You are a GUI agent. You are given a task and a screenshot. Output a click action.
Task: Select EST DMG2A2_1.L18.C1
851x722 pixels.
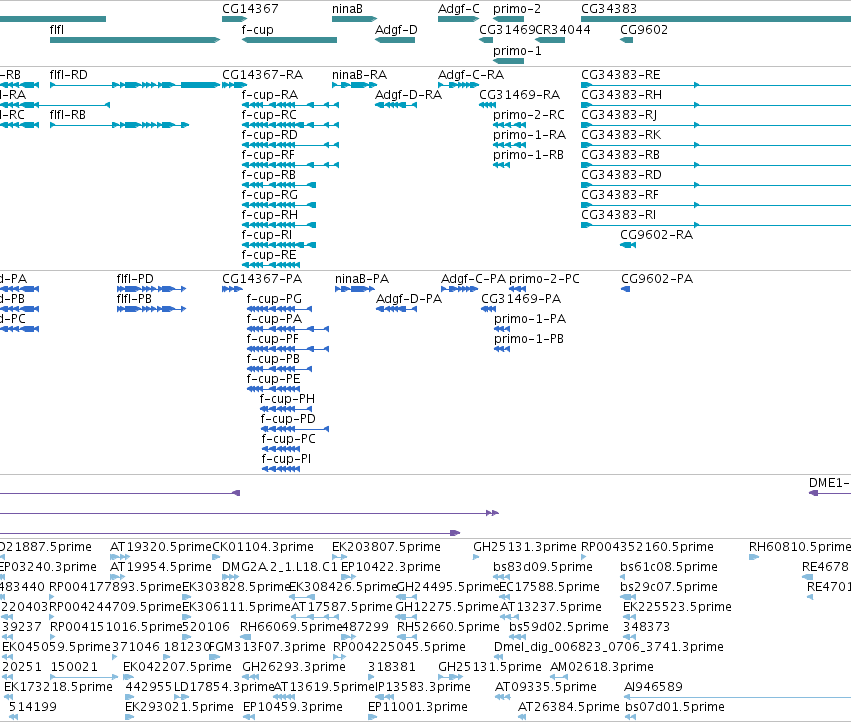280,567
